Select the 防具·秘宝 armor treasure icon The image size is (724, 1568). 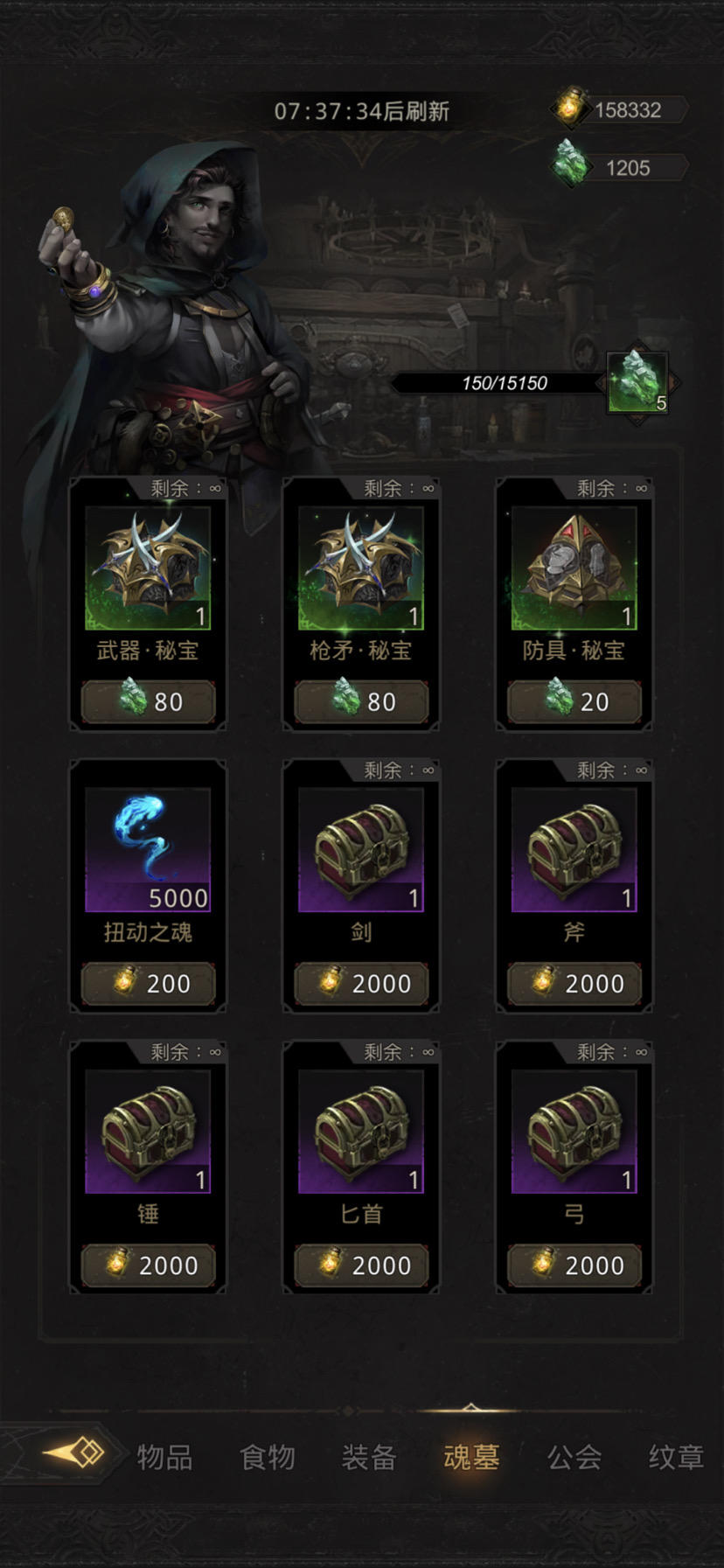(574, 568)
